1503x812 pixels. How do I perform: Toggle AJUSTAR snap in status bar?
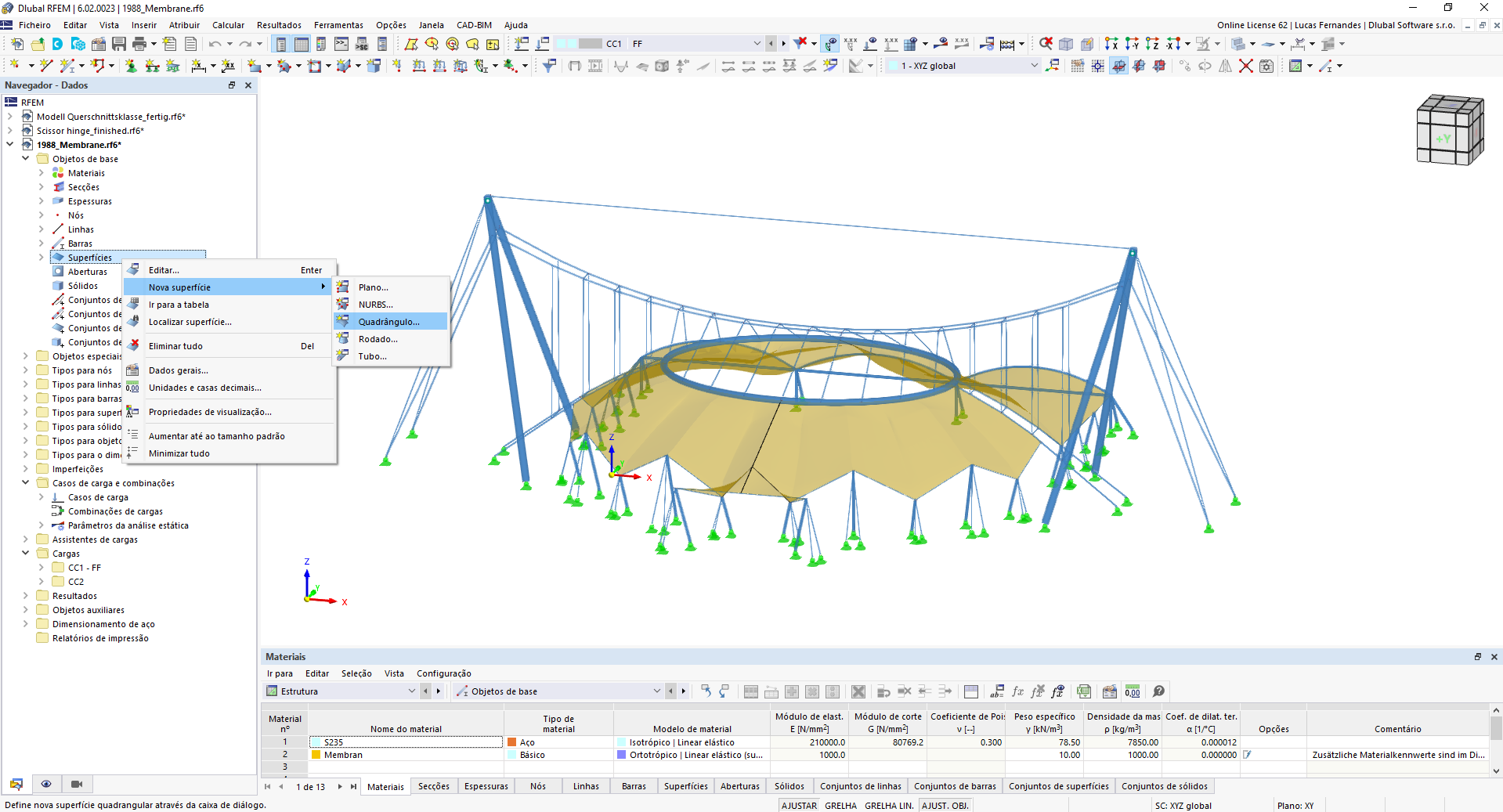[x=799, y=806]
